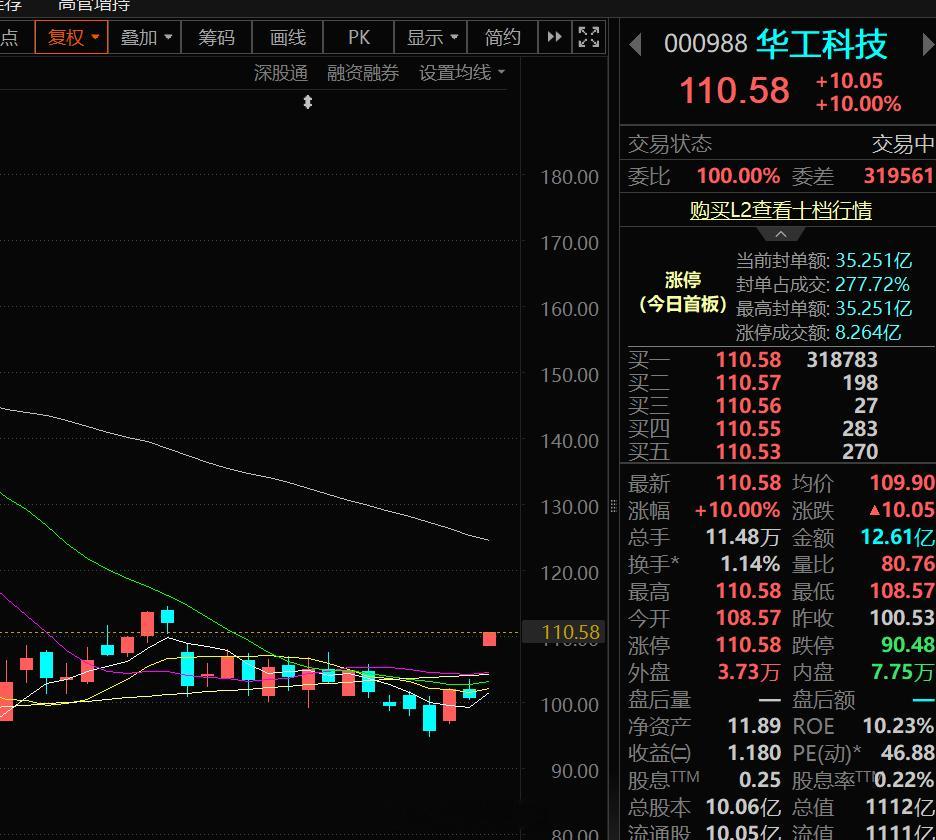936x840 pixels.
Task: Click 涨停成交额 value 8.264亿
Action: (868, 332)
